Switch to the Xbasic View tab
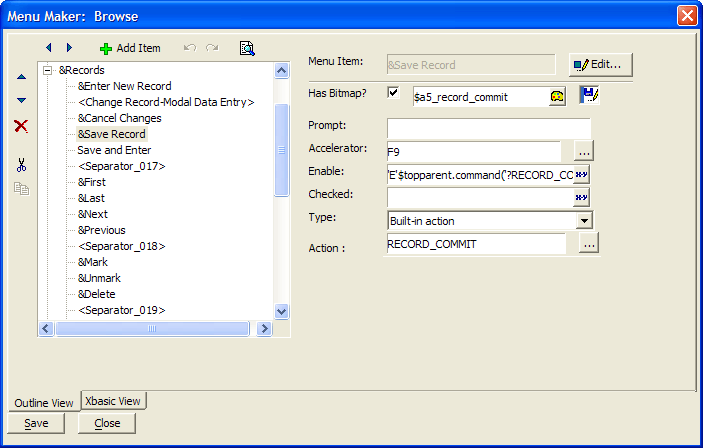Viewport: 703px width, 448px height. coord(113,401)
